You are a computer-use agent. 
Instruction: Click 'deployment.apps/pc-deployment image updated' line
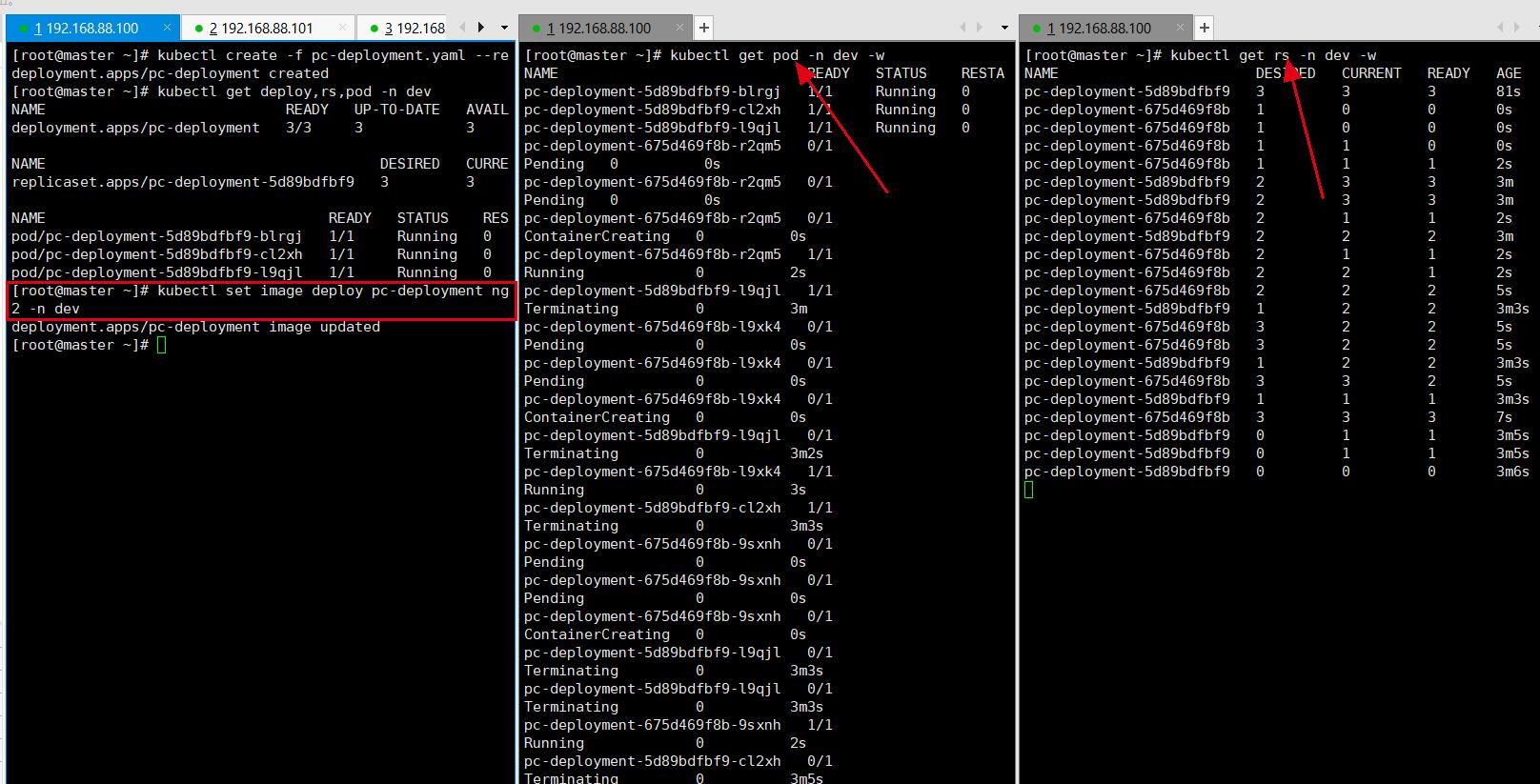(195, 327)
